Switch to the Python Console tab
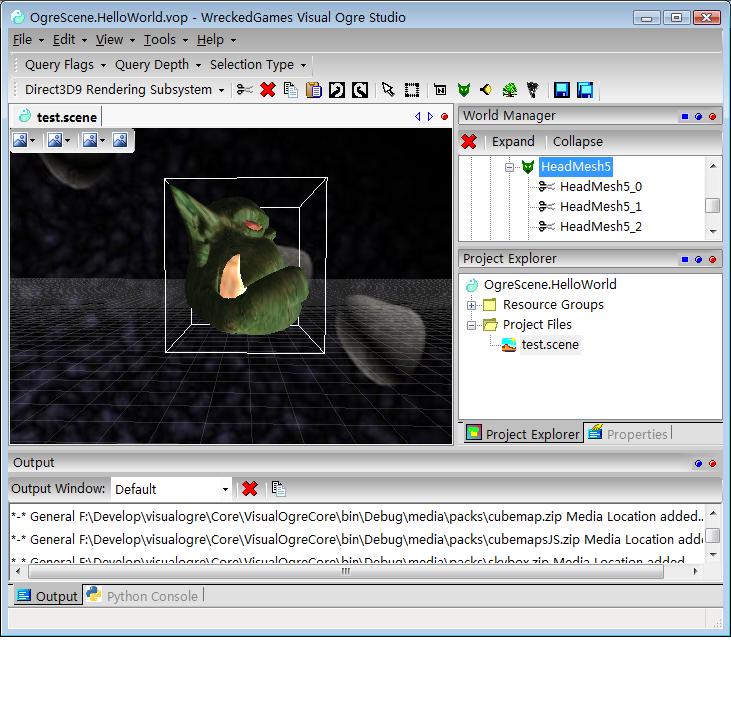Image resolution: width=731 pixels, height=704 pixels. (152, 596)
